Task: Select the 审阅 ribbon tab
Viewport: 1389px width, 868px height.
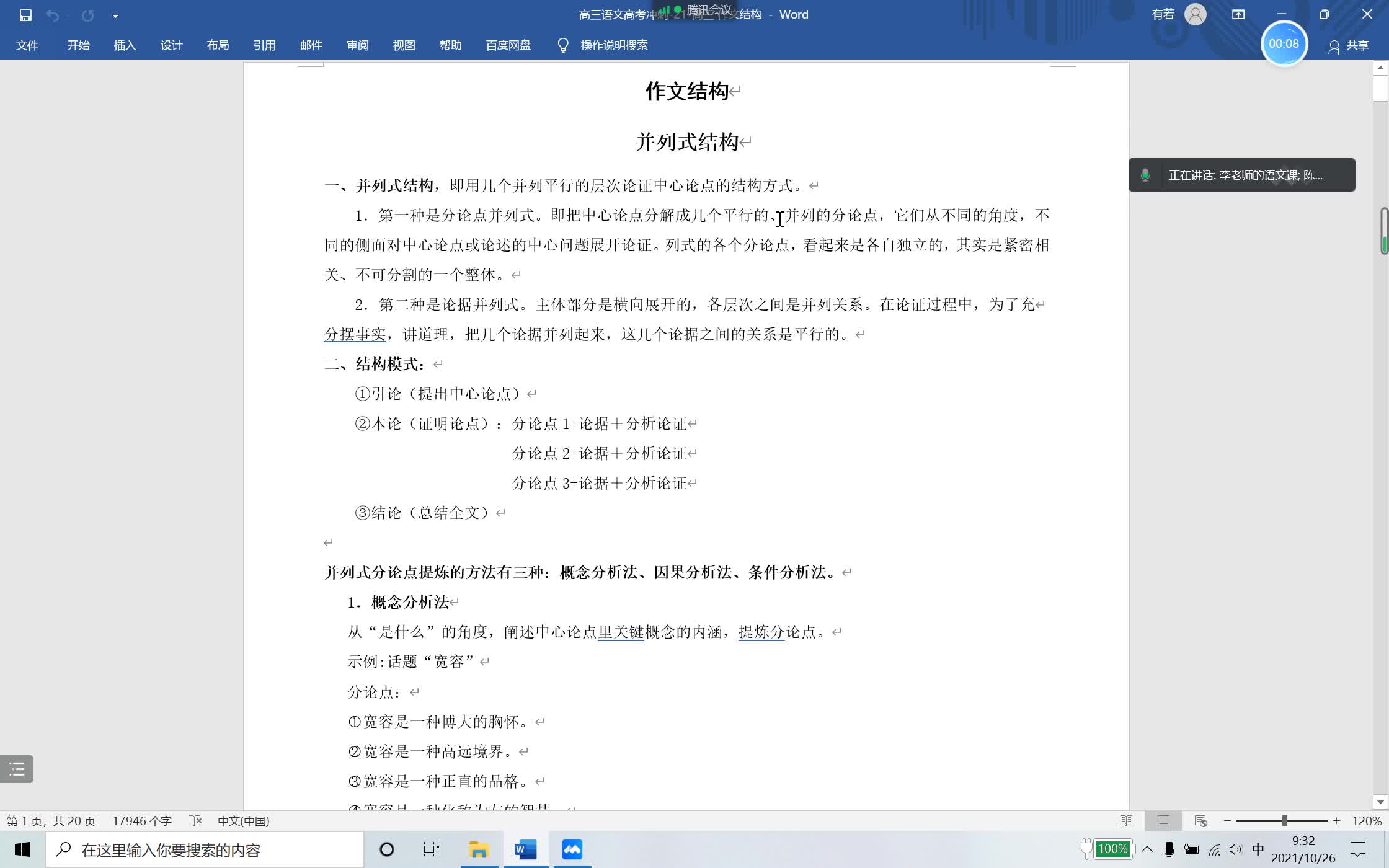Action: pos(358,45)
